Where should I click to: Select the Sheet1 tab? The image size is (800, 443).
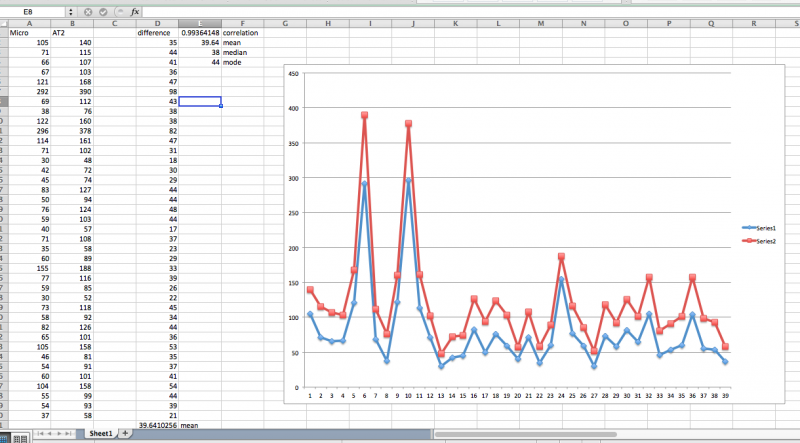[x=98, y=433]
